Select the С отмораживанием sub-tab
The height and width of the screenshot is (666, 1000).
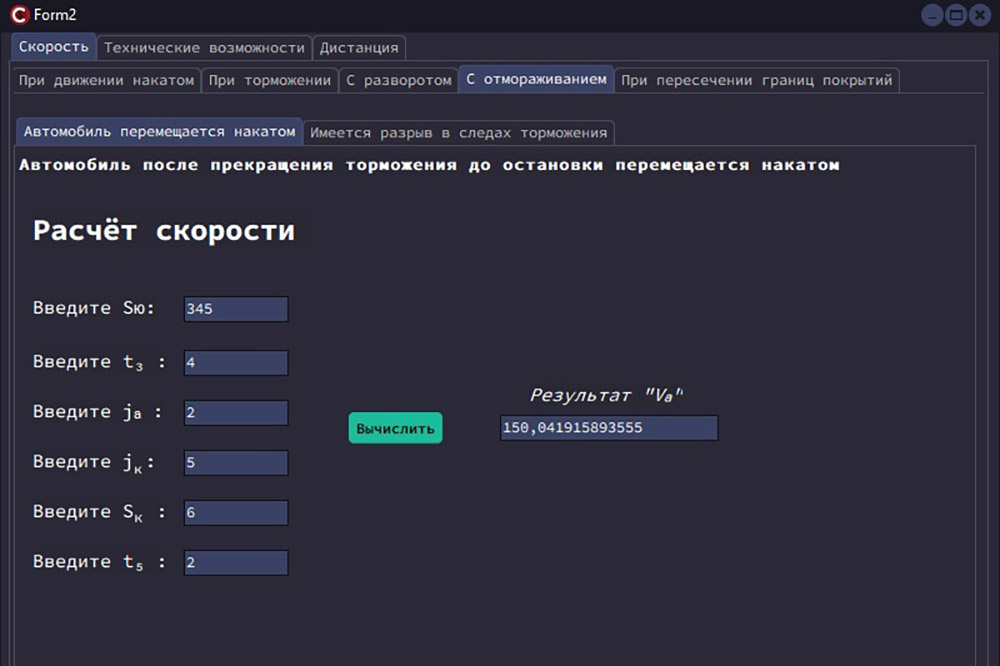[536, 79]
